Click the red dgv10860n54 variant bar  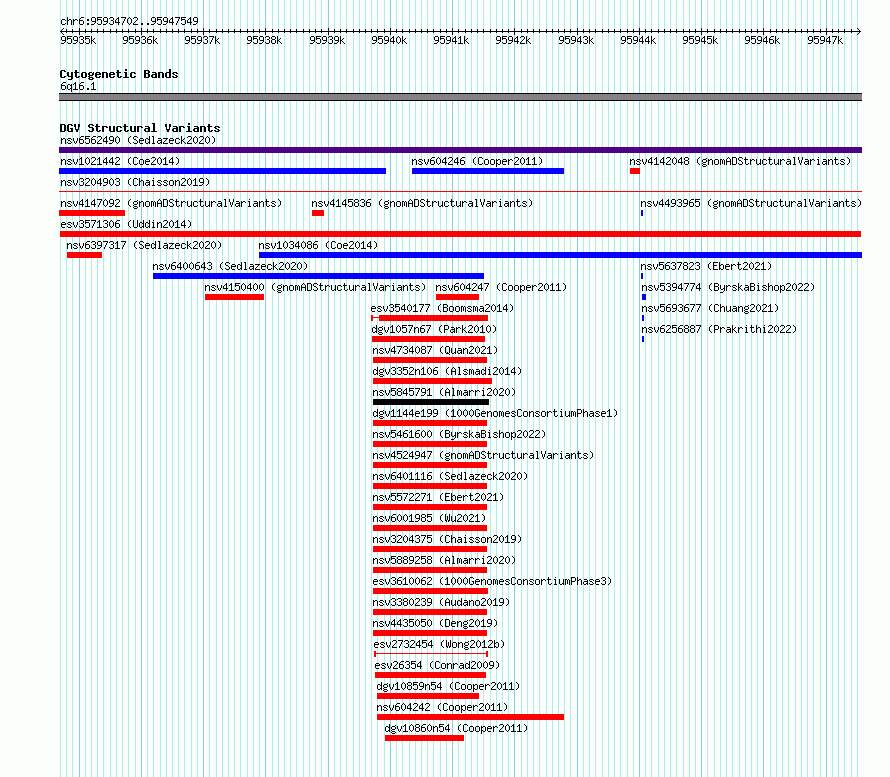pos(424,738)
